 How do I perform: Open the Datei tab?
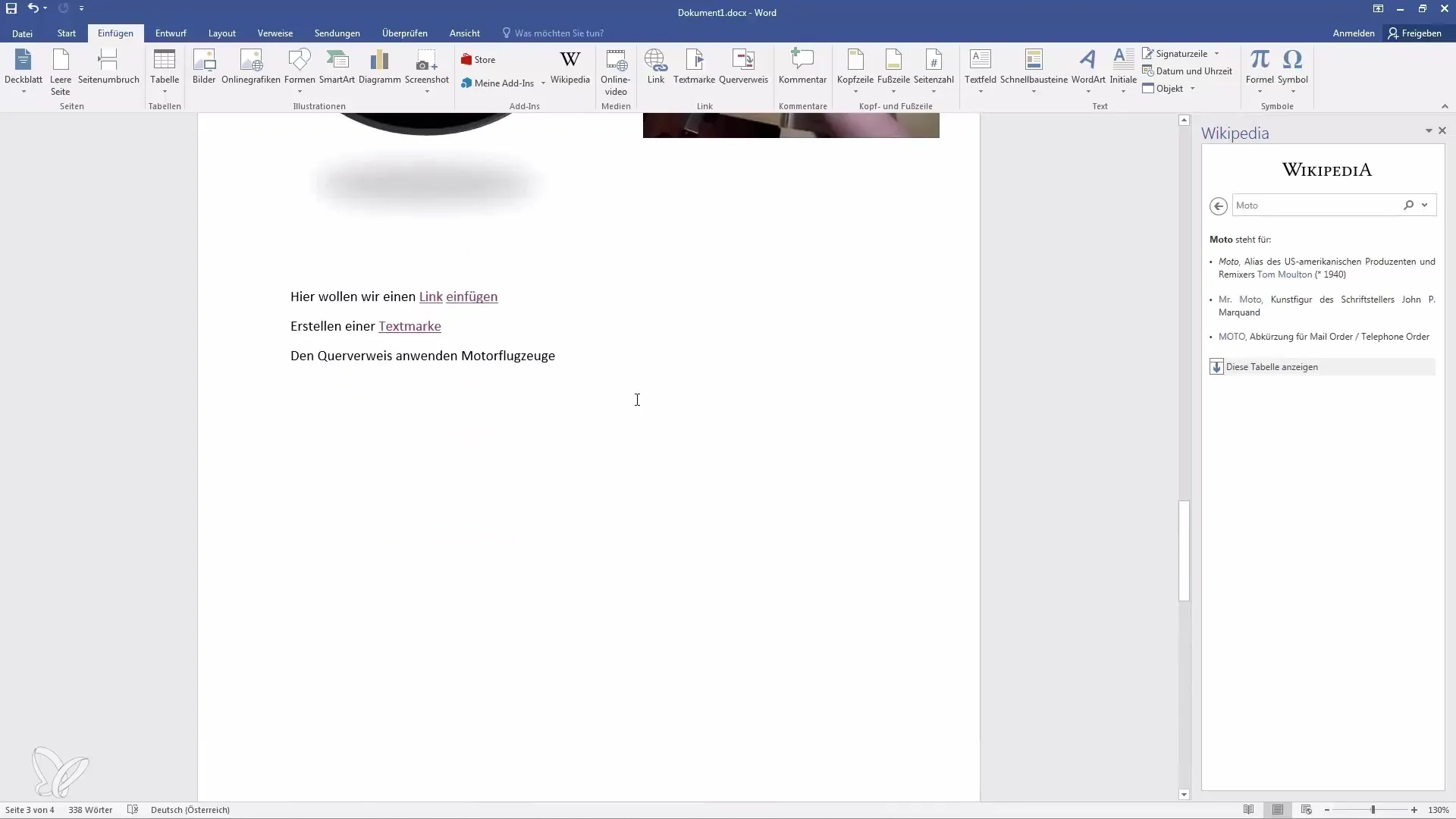22,33
